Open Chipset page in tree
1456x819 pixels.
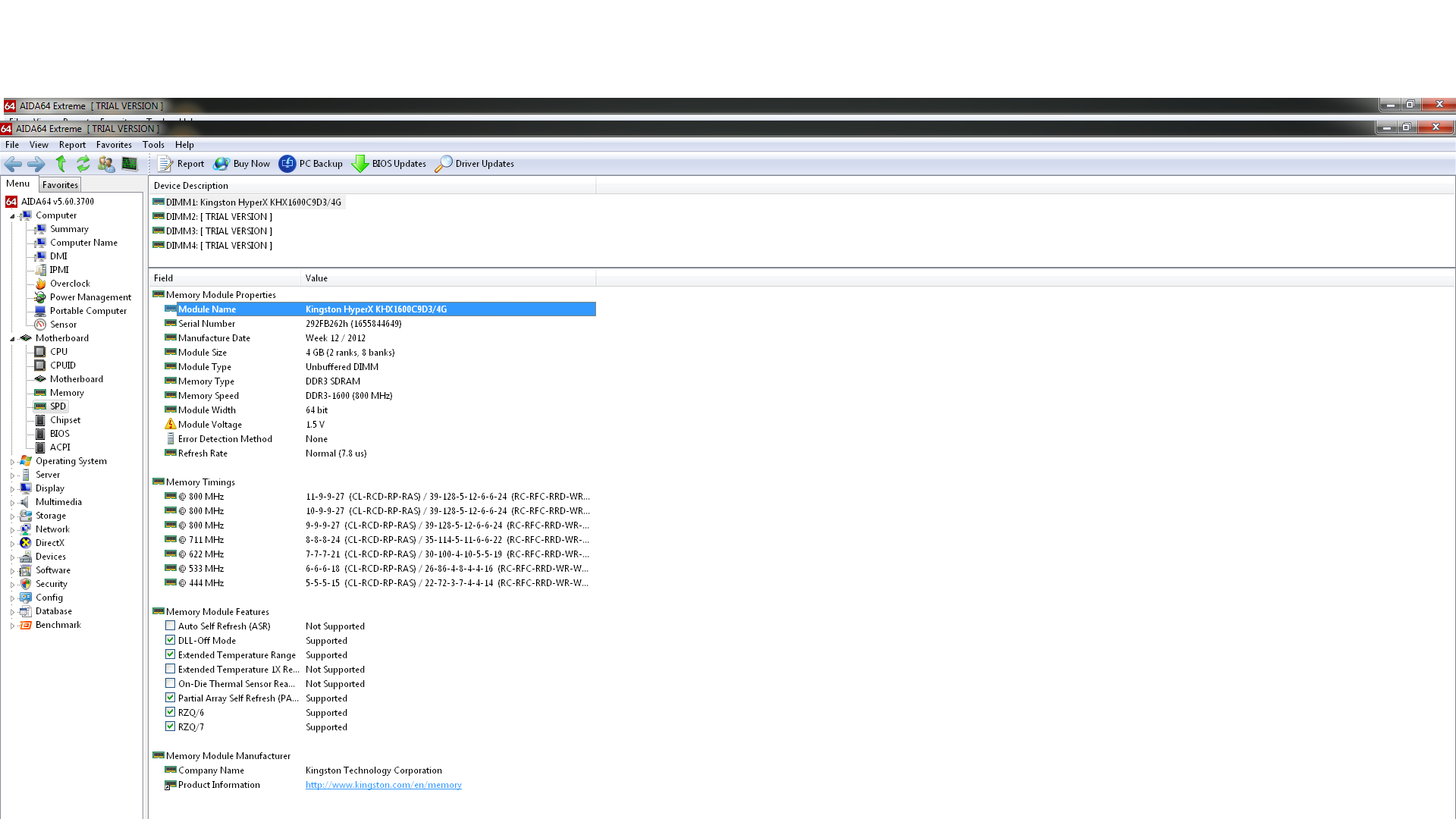tap(65, 420)
